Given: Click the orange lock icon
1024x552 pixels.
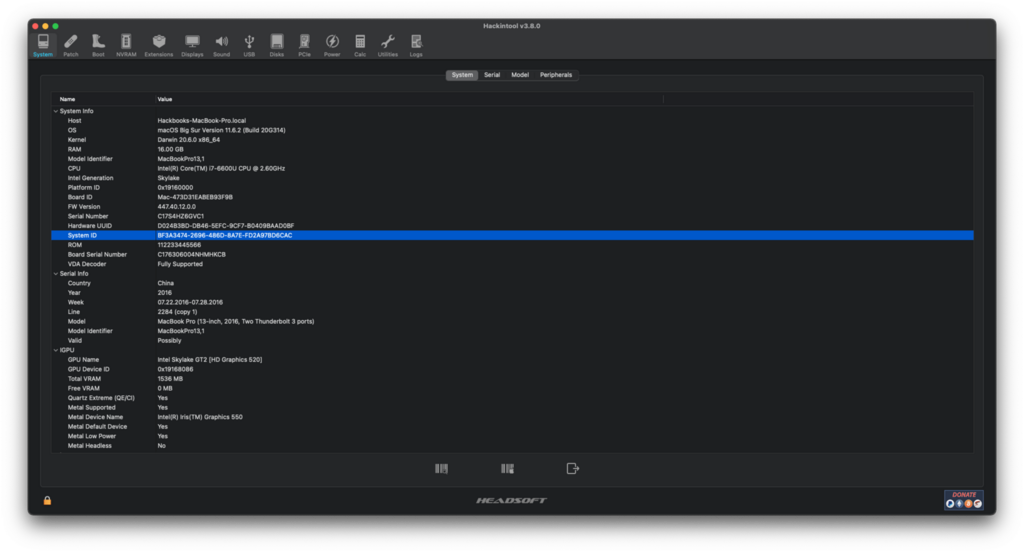Looking at the screenshot, I should (47, 500).
